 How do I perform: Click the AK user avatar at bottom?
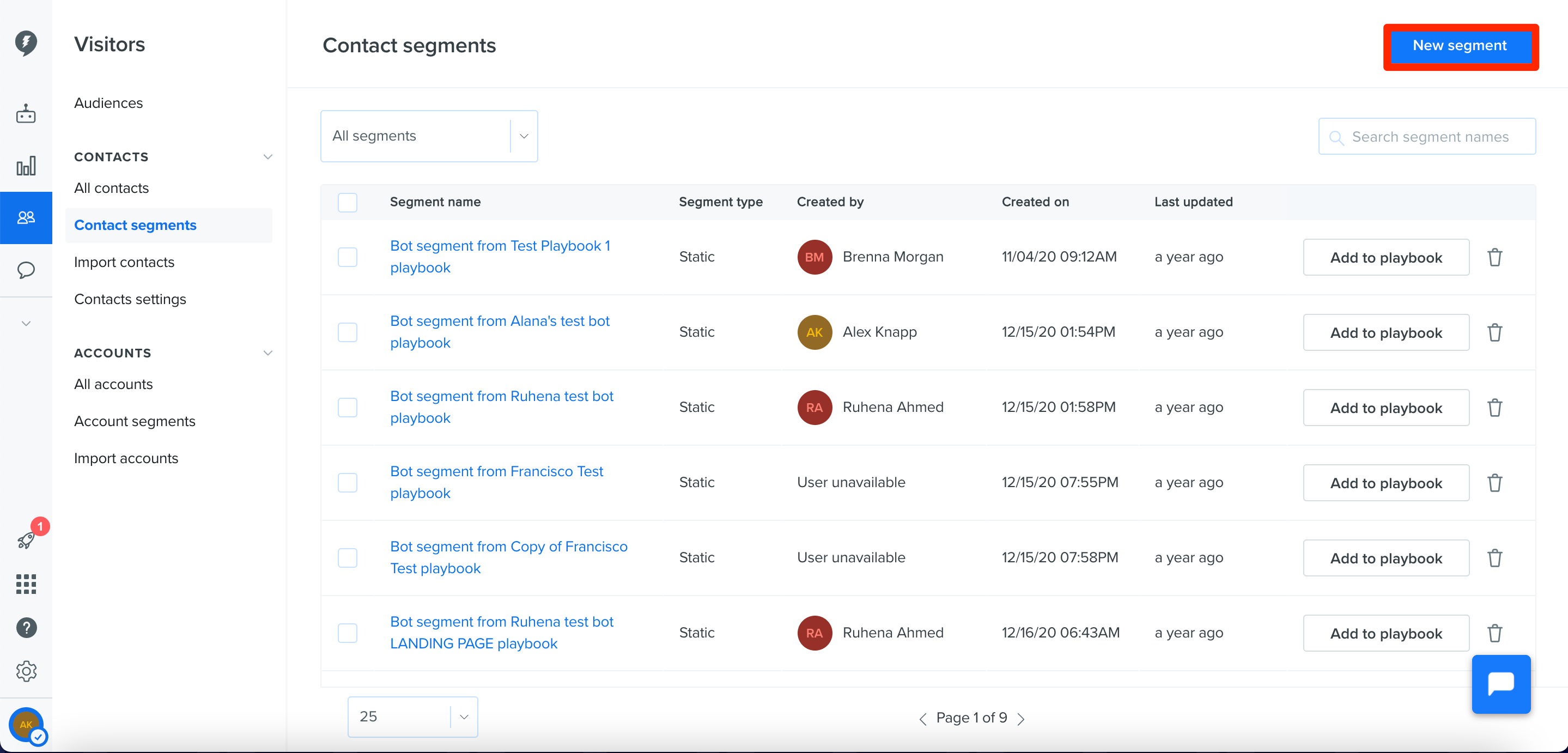tap(26, 724)
